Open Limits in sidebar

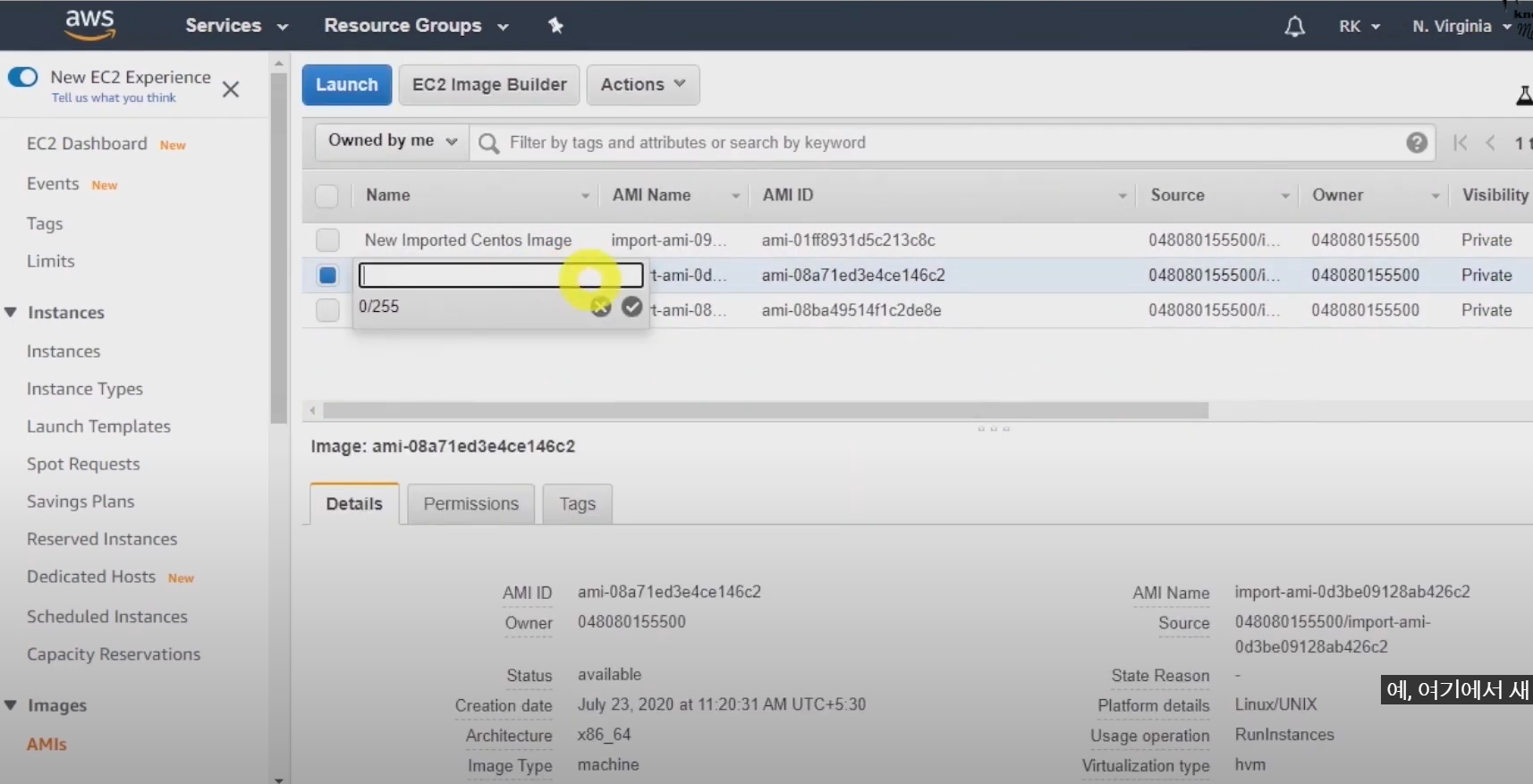[50, 261]
